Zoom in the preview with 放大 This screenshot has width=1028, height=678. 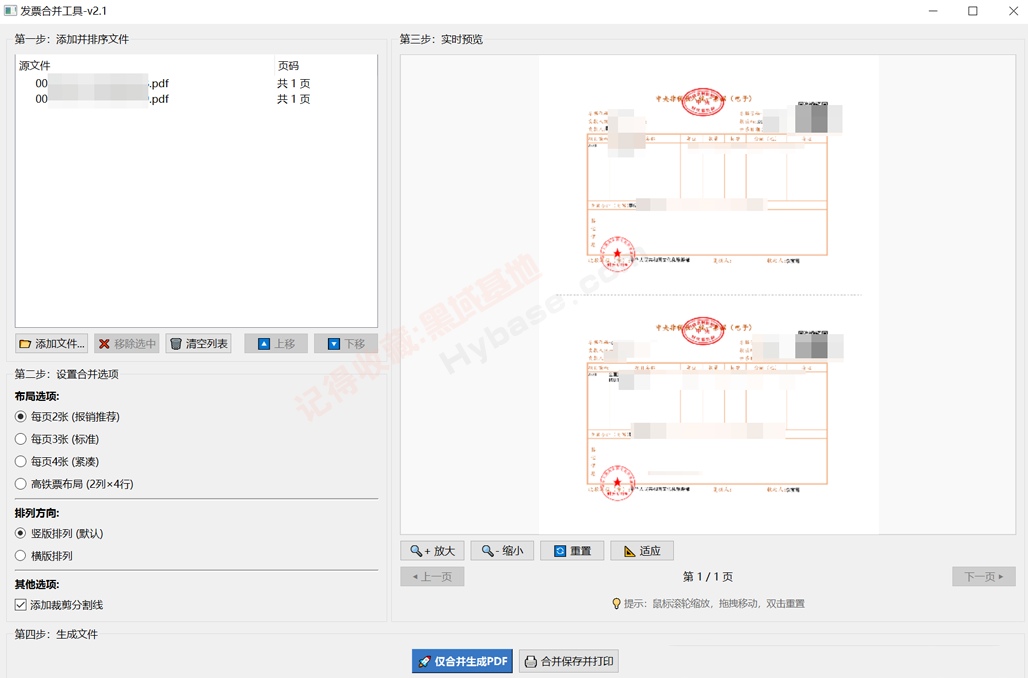tap(433, 551)
